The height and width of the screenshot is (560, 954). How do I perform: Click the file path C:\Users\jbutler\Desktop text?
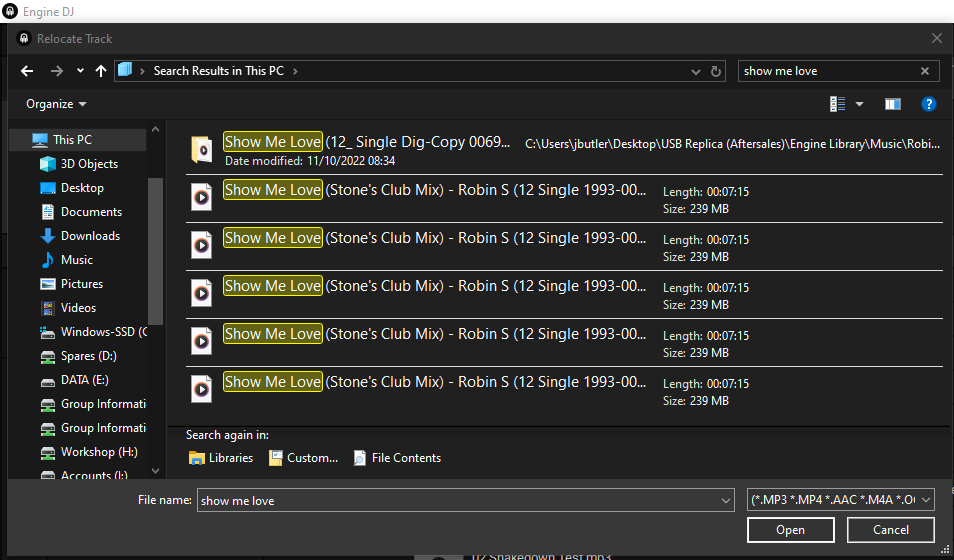coord(733,144)
